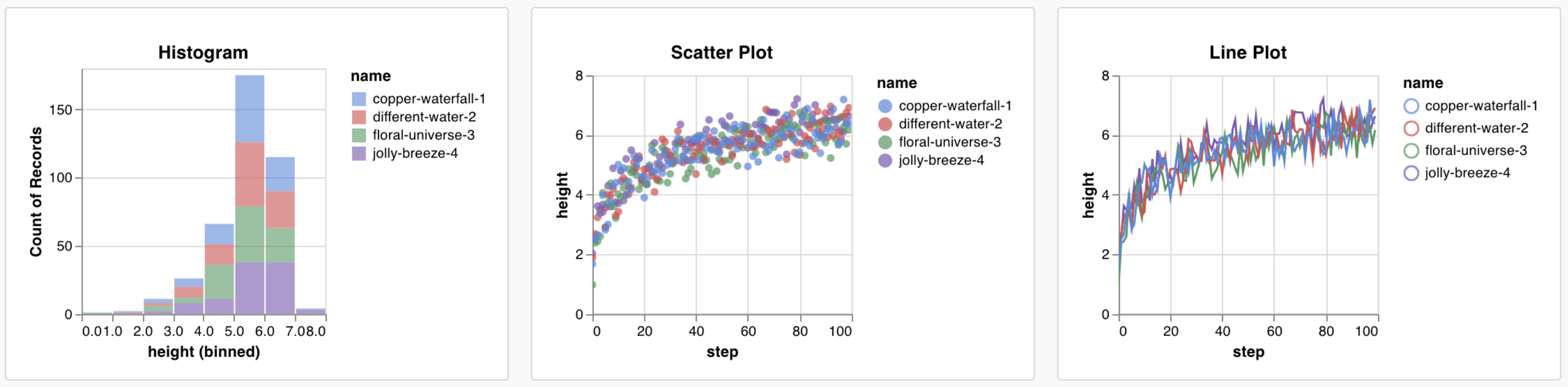Click the Line Plot chart title
The image size is (1568, 387).
click(x=1248, y=53)
